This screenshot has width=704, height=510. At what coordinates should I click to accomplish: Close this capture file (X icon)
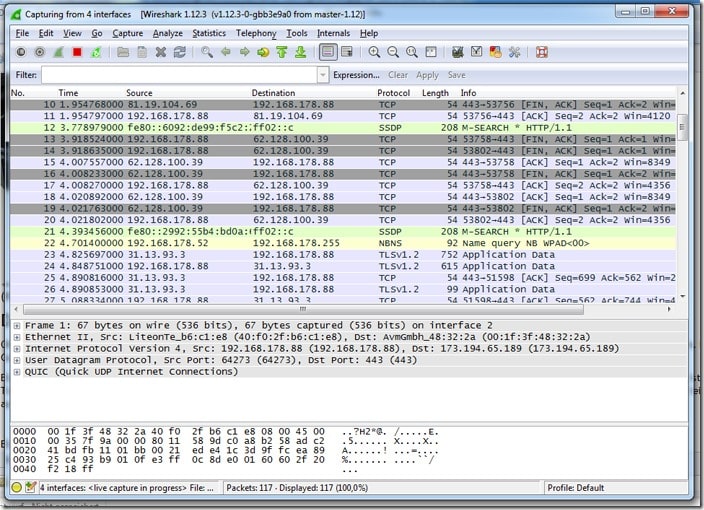coord(161,52)
